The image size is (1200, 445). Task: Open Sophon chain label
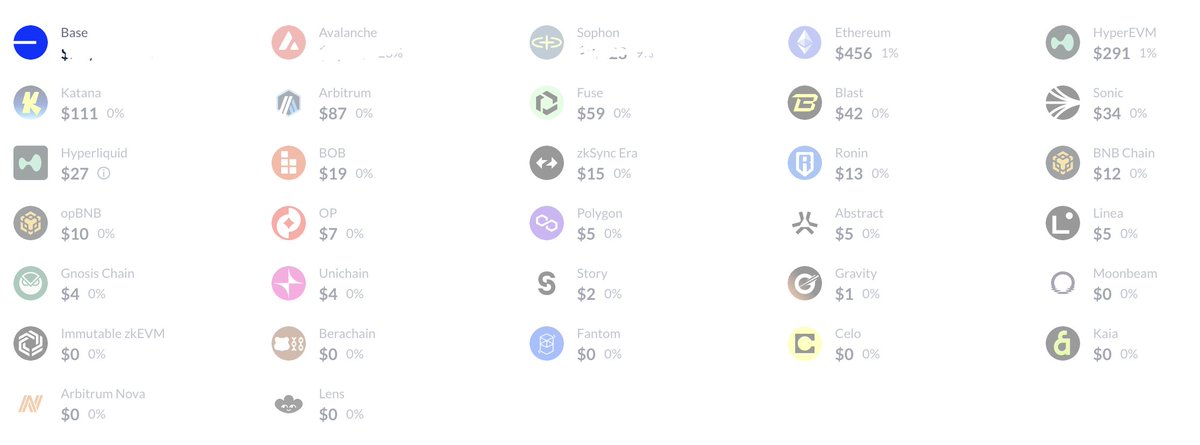[x=598, y=33]
